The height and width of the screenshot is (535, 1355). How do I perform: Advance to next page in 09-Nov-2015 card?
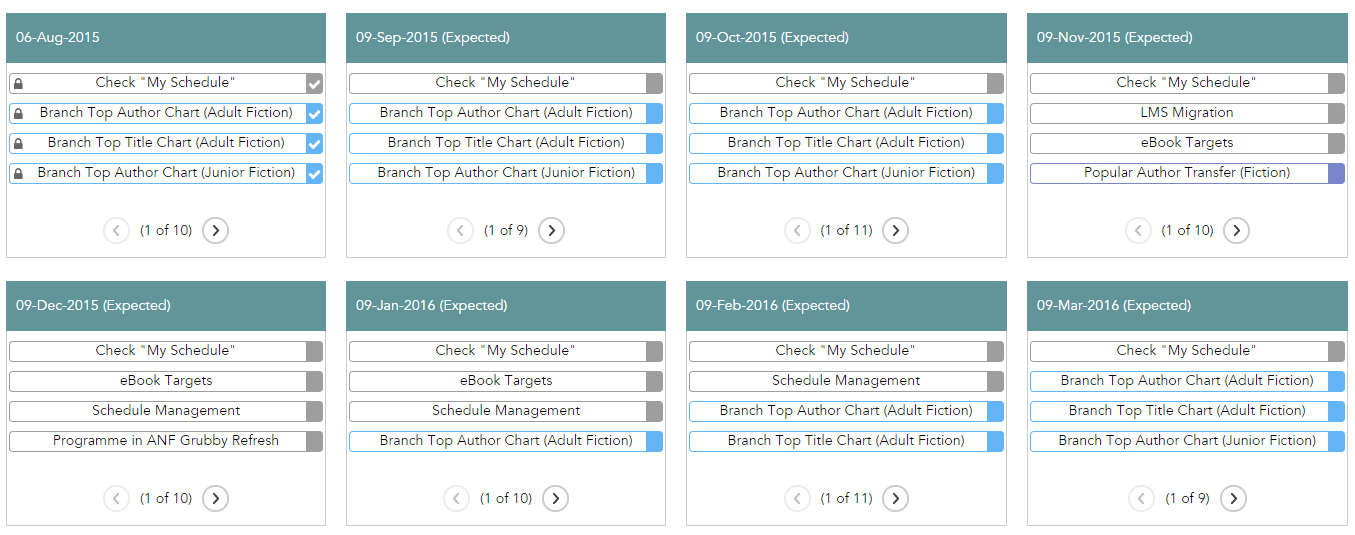tap(1236, 231)
